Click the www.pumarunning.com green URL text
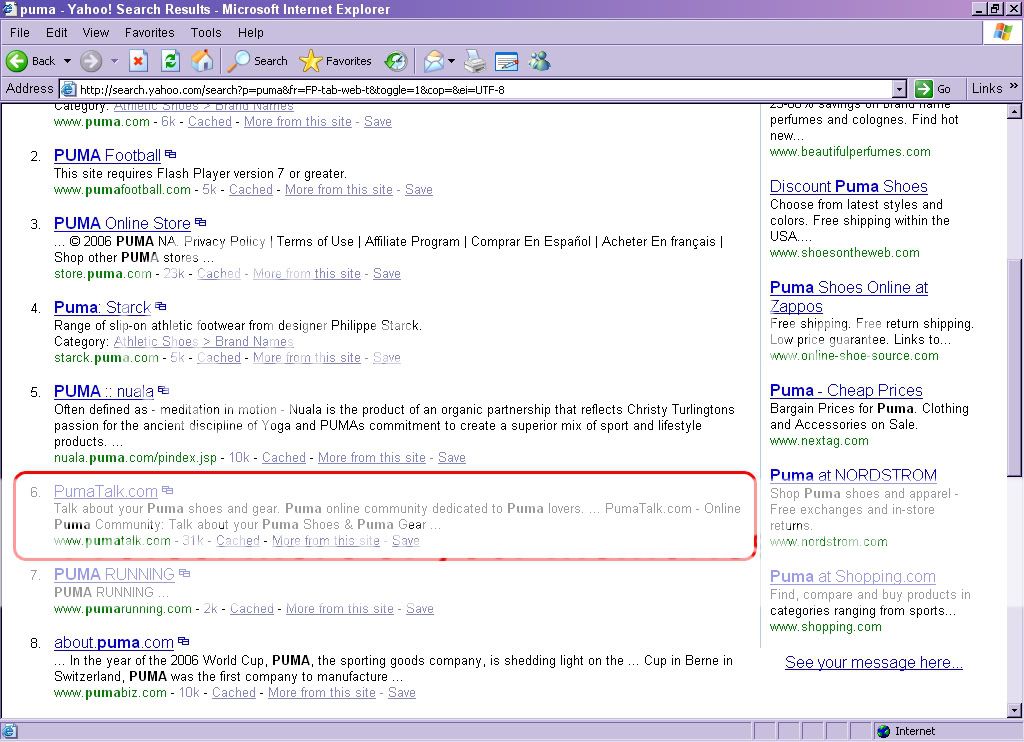The image size is (1024, 742). (x=123, y=608)
